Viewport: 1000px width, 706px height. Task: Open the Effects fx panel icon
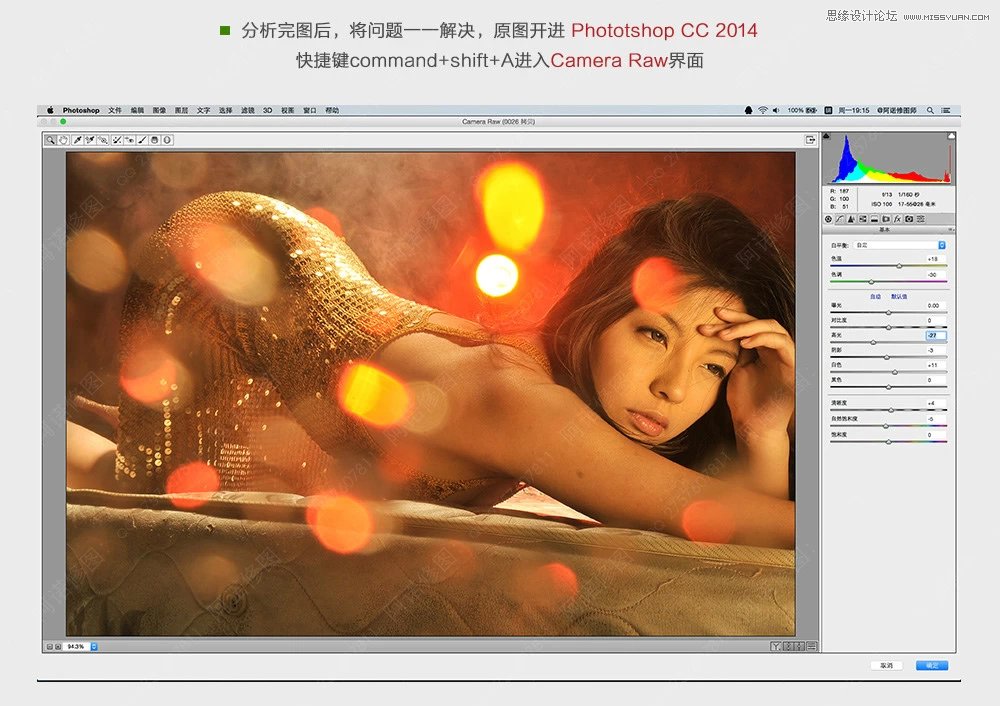pos(897,219)
